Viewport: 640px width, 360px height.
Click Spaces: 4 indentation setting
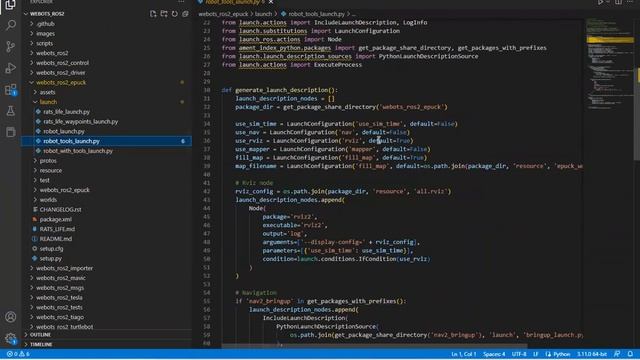(x=494, y=354)
